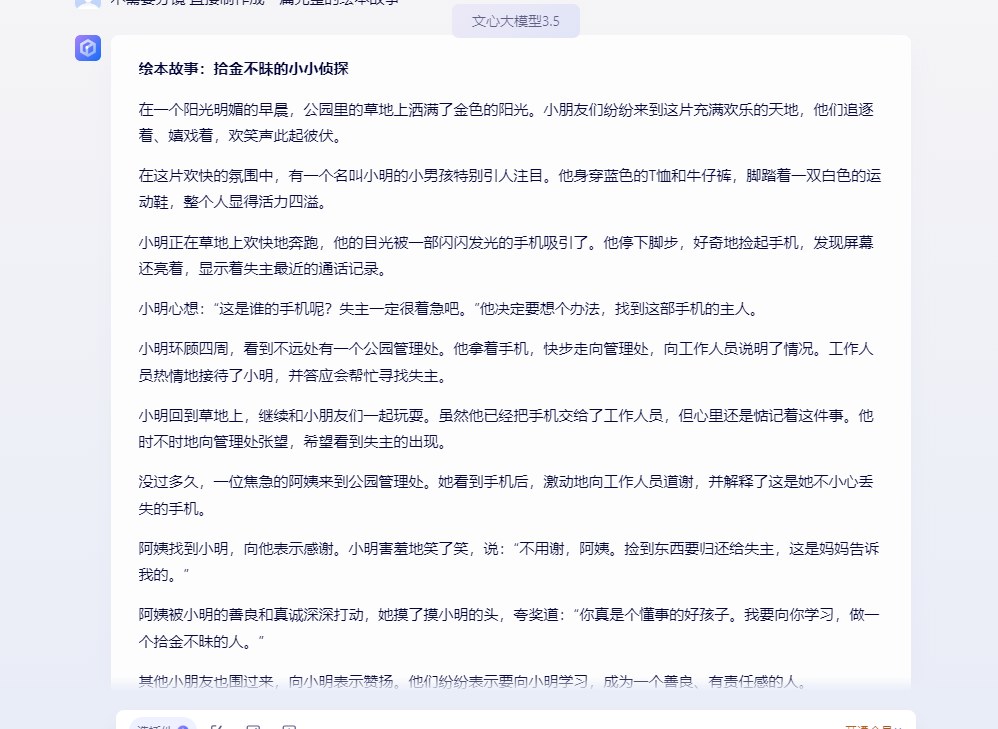Click the paragraph starting 在这片欢快的氛围中
998x729 pixels.
[x=510, y=189]
